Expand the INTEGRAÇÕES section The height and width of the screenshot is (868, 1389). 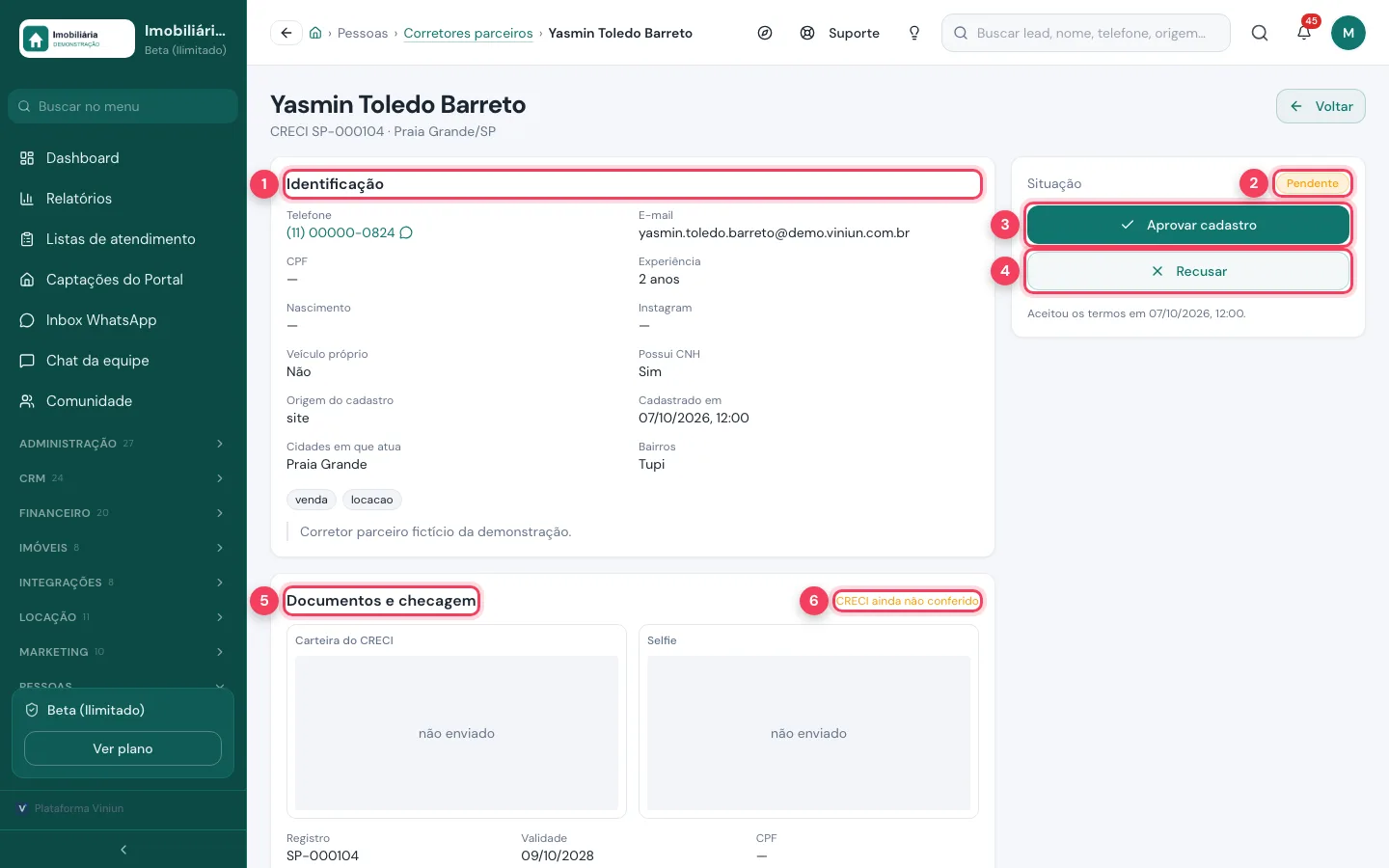(x=123, y=583)
